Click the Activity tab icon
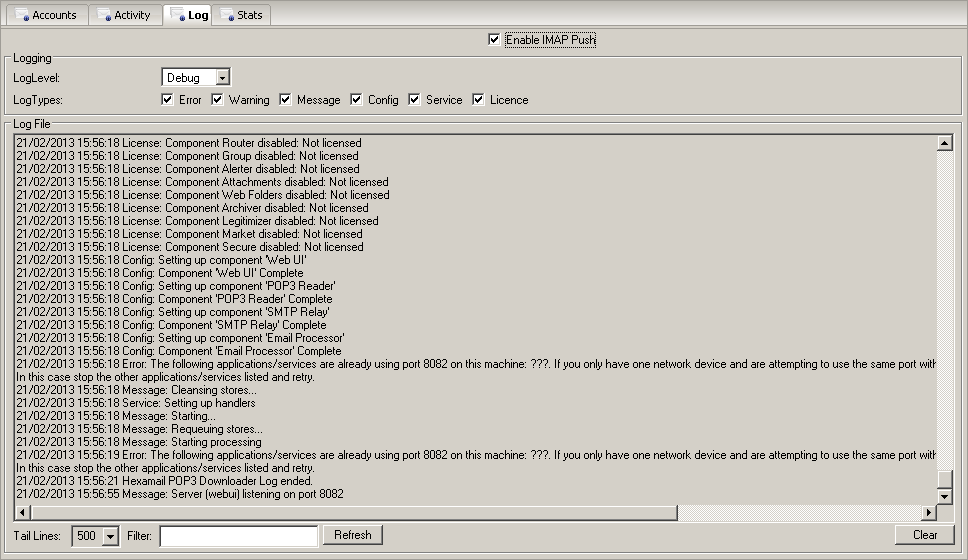The width and height of the screenshot is (968, 560). pos(103,16)
